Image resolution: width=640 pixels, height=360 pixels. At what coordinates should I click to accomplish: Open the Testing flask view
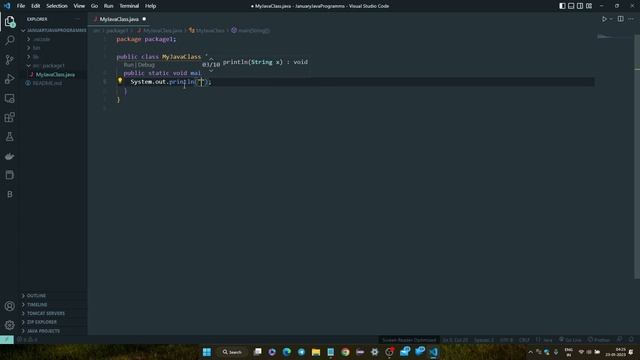pyautogui.click(x=10, y=137)
